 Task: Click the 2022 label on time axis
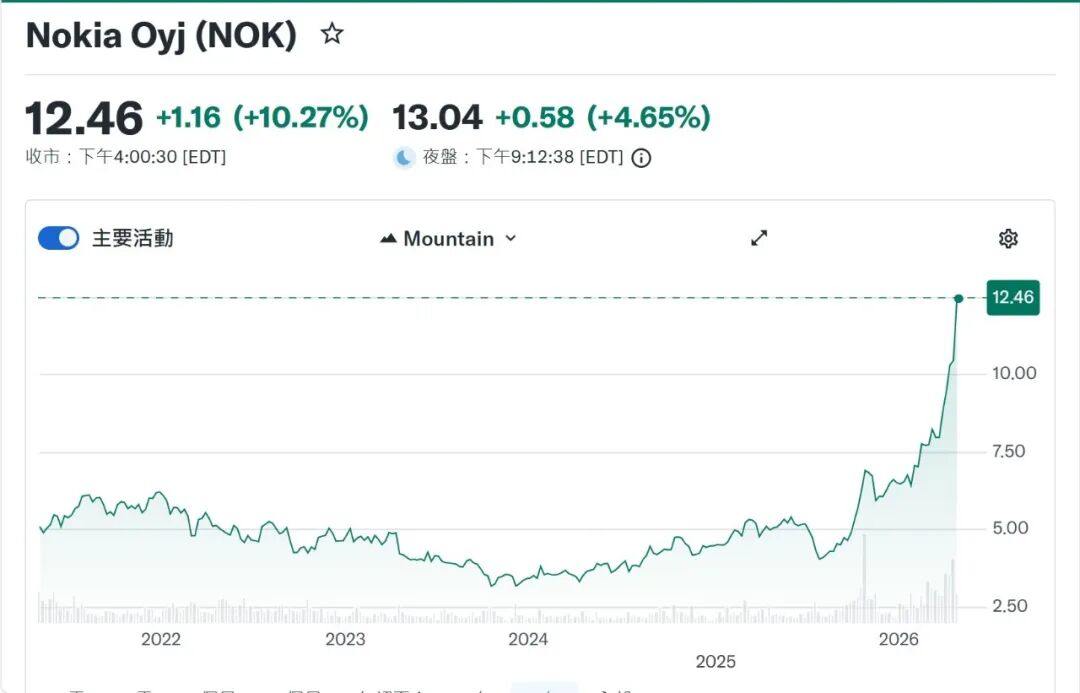(161, 640)
